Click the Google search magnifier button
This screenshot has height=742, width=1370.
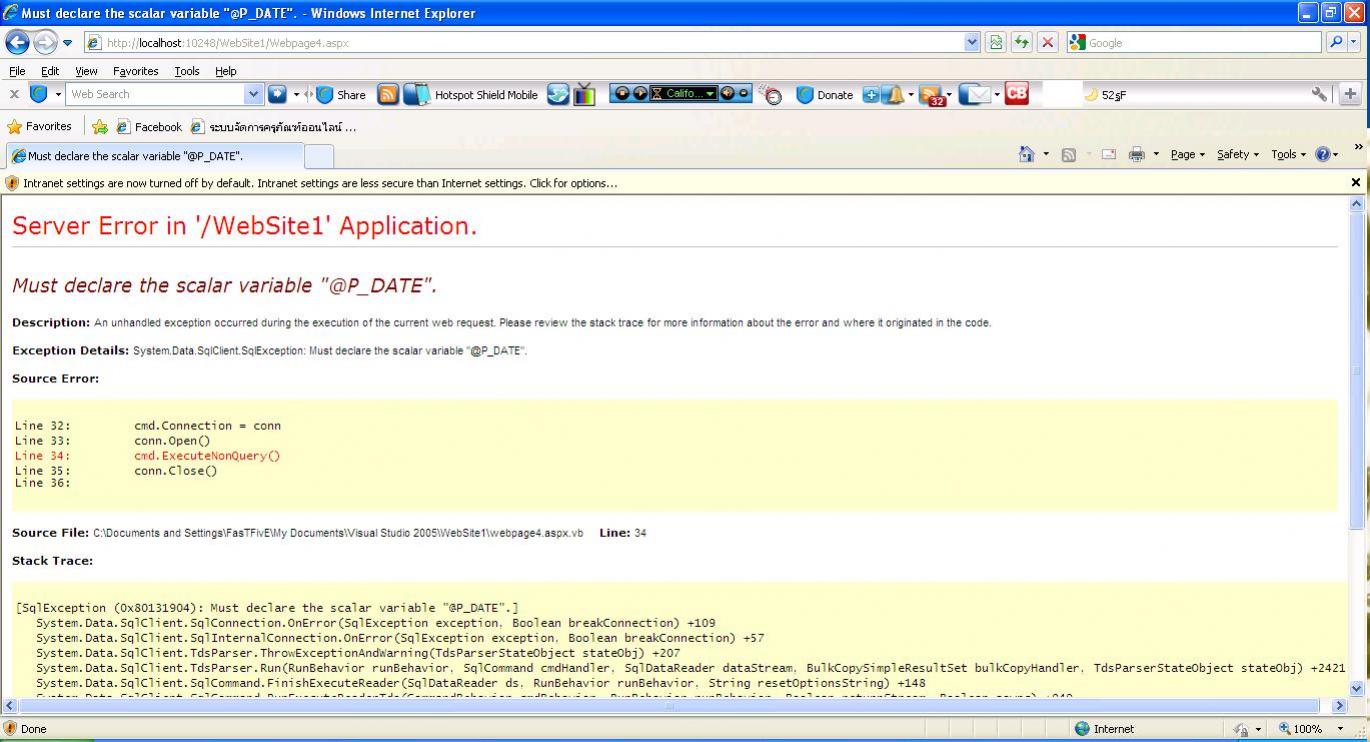tap(1336, 42)
